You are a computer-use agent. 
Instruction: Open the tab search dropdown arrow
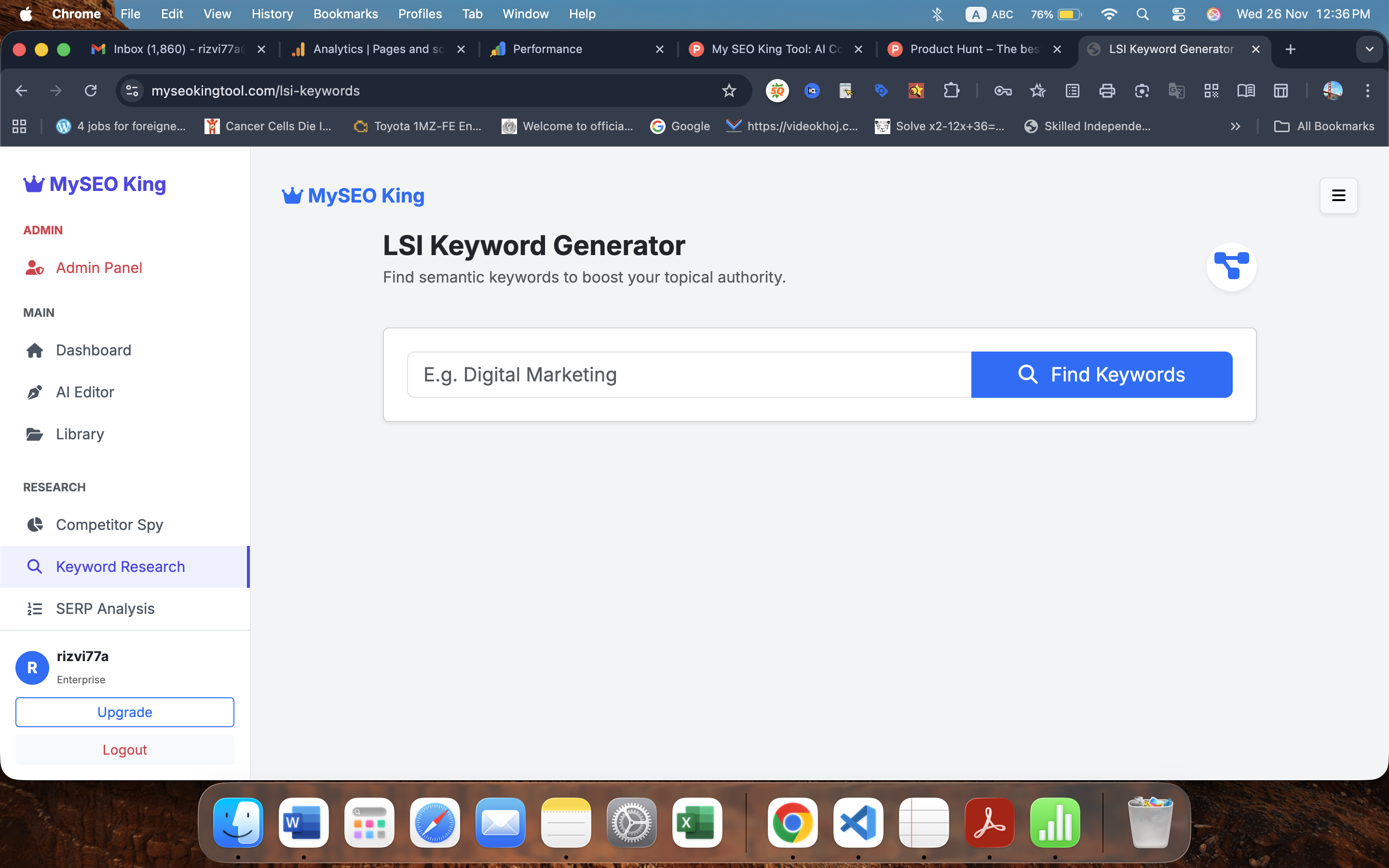(1370, 49)
